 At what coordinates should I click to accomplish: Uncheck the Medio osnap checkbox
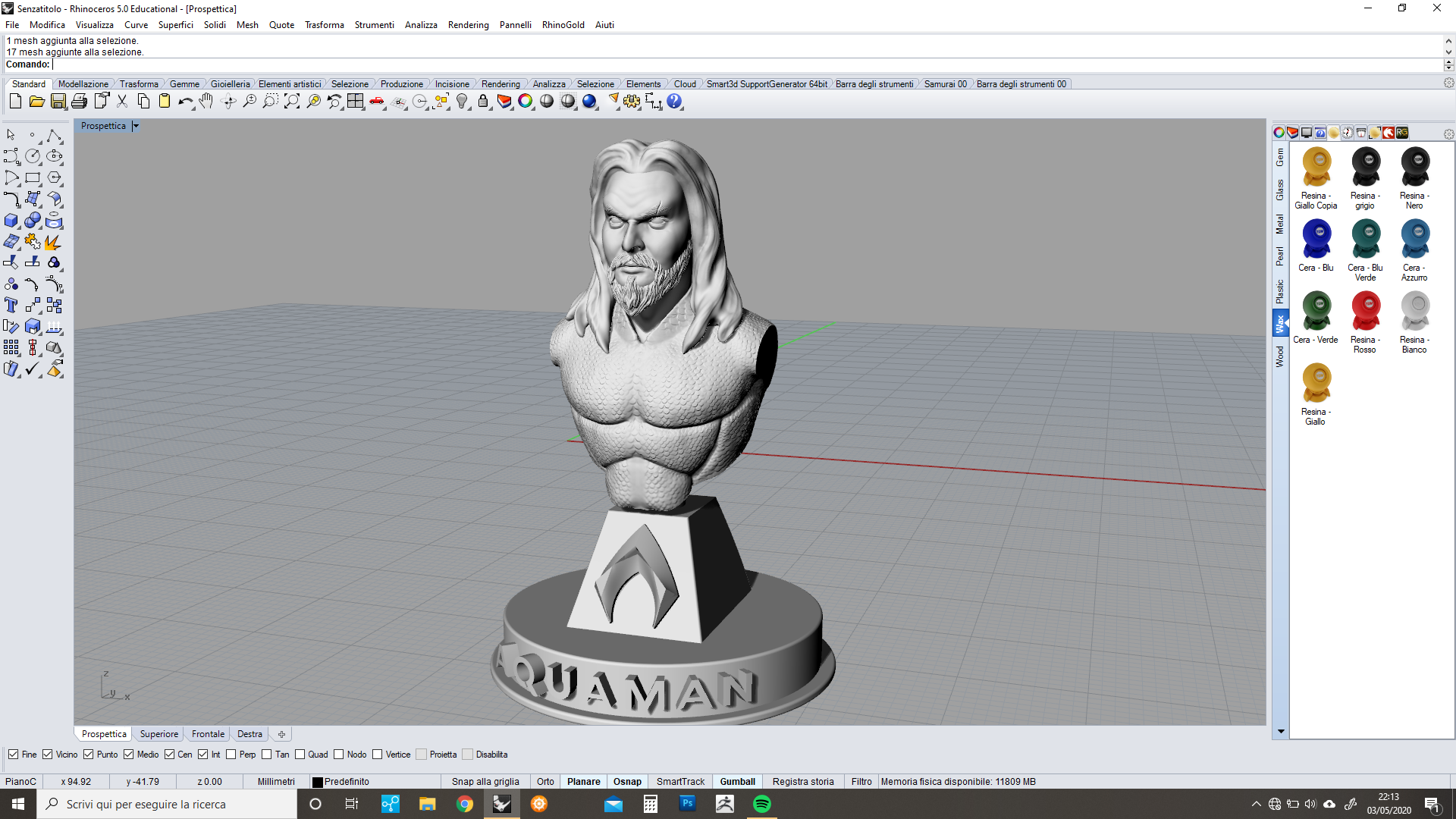[x=129, y=755]
